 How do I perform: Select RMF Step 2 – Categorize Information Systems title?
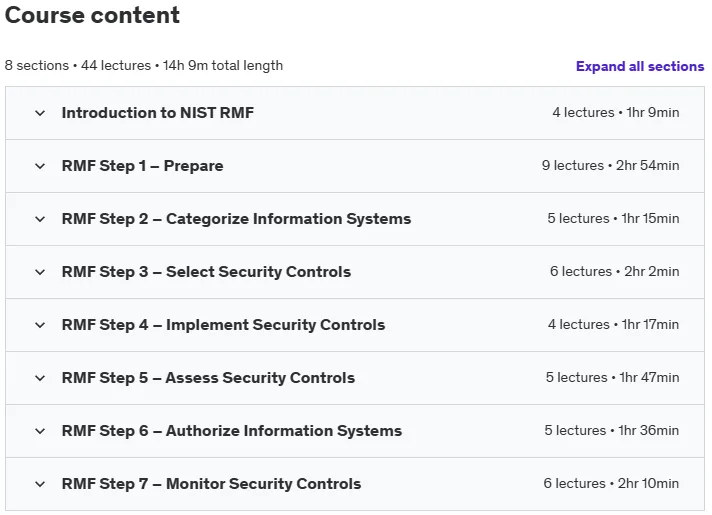[236, 219]
